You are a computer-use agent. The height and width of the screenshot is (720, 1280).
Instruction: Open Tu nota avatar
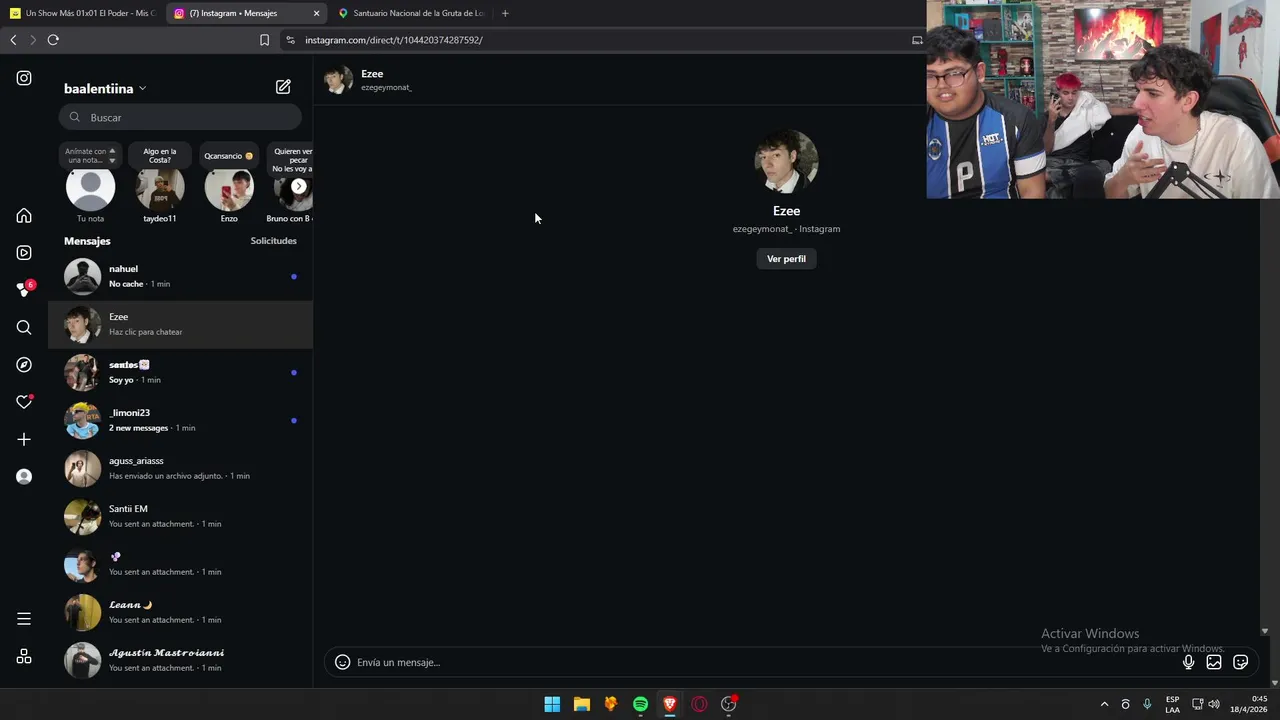click(90, 188)
